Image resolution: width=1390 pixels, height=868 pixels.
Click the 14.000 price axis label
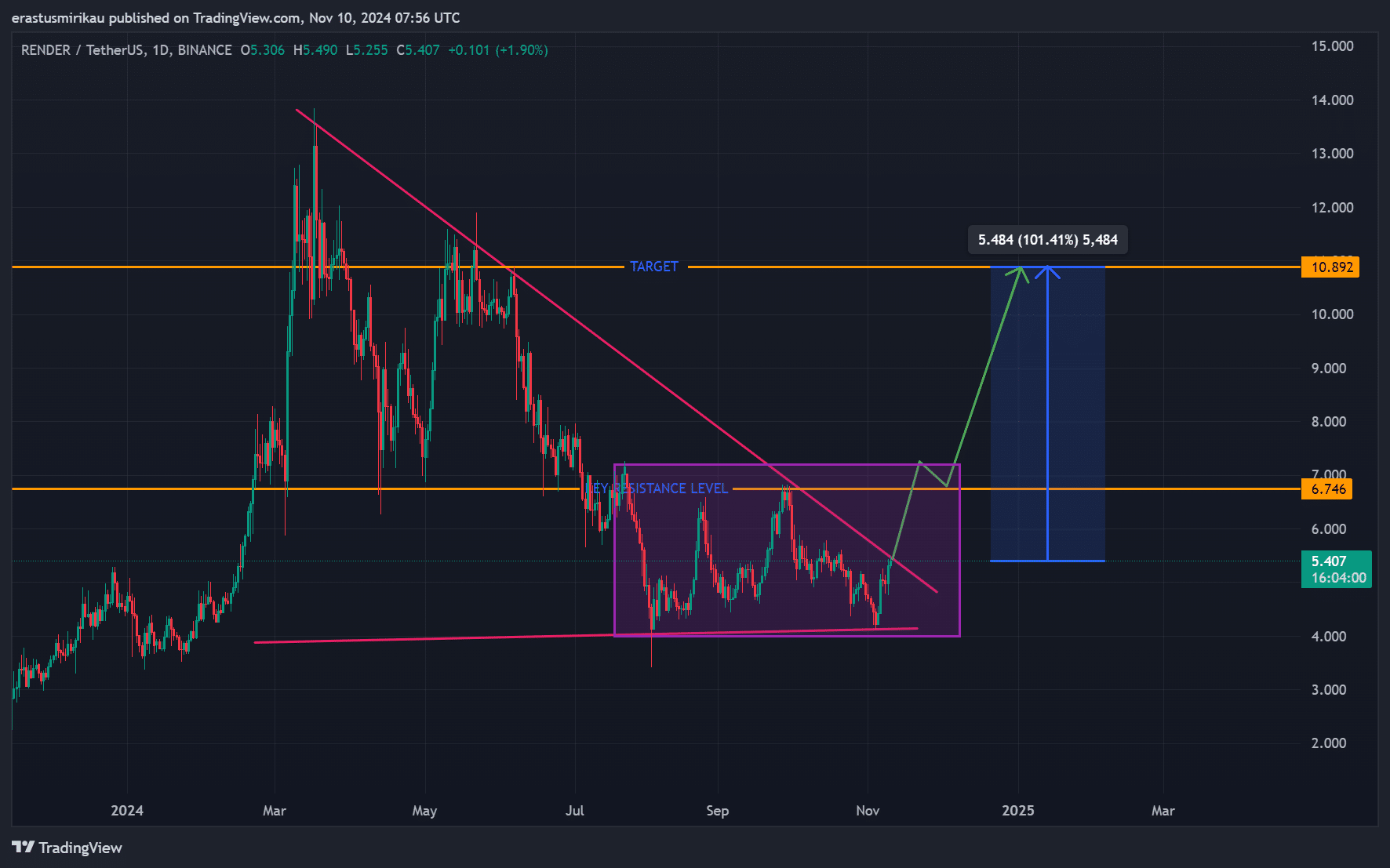[x=1332, y=100]
